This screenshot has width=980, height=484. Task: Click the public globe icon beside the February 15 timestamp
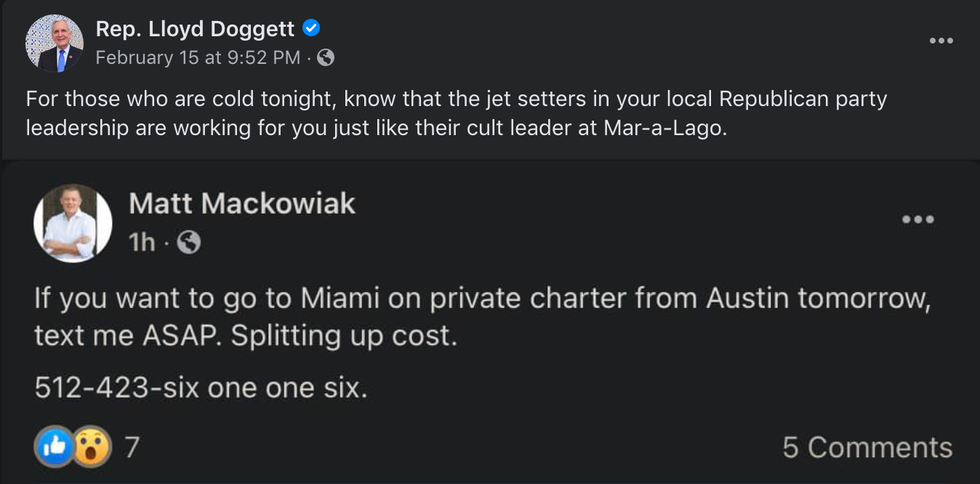(x=325, y=58)
